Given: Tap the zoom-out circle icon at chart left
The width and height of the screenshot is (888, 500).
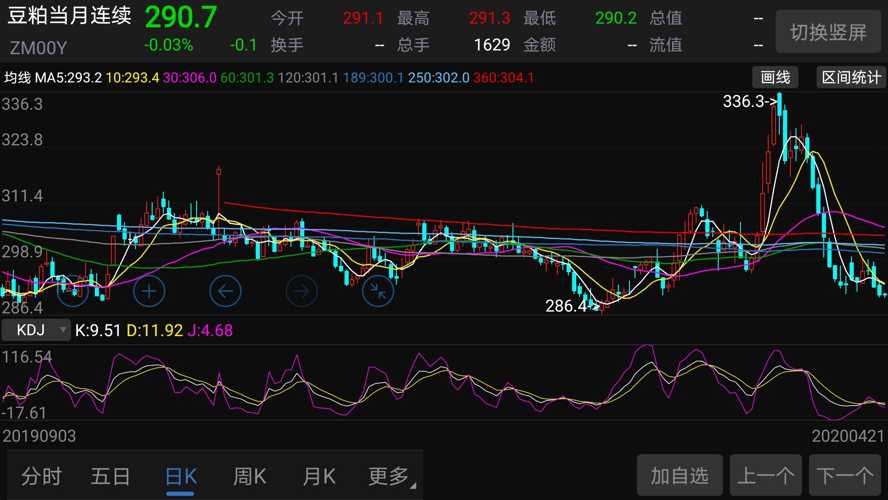Looking at the screenshot, I should [72, 291].
